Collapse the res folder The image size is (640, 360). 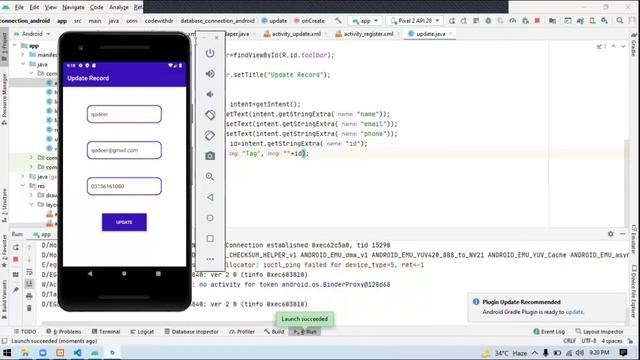23,186
